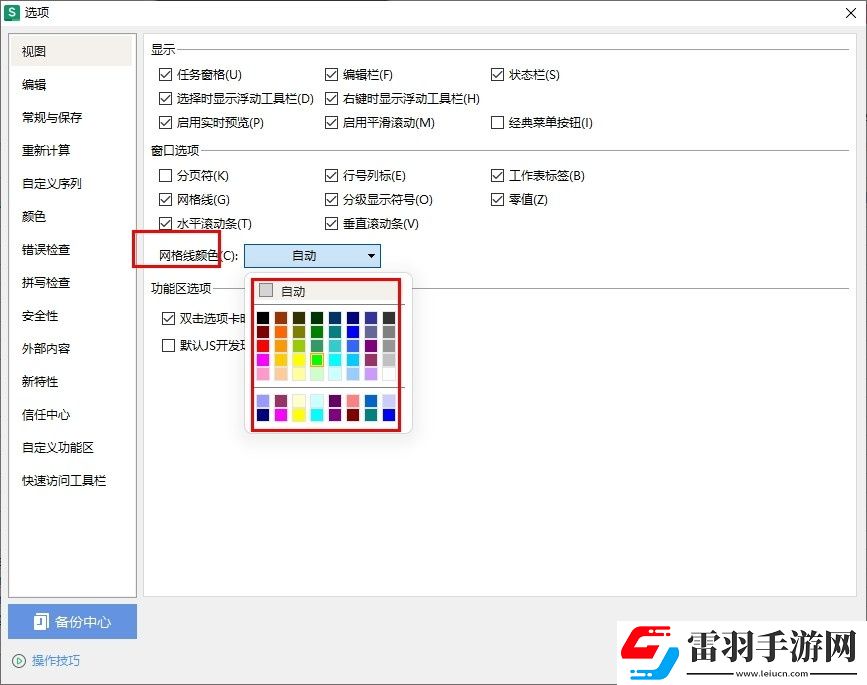The height and width of the screenshot is (685, 867).
Task: Disable 启用平滑滚动 (Smooth scrolling)
Action: [331, 122]
